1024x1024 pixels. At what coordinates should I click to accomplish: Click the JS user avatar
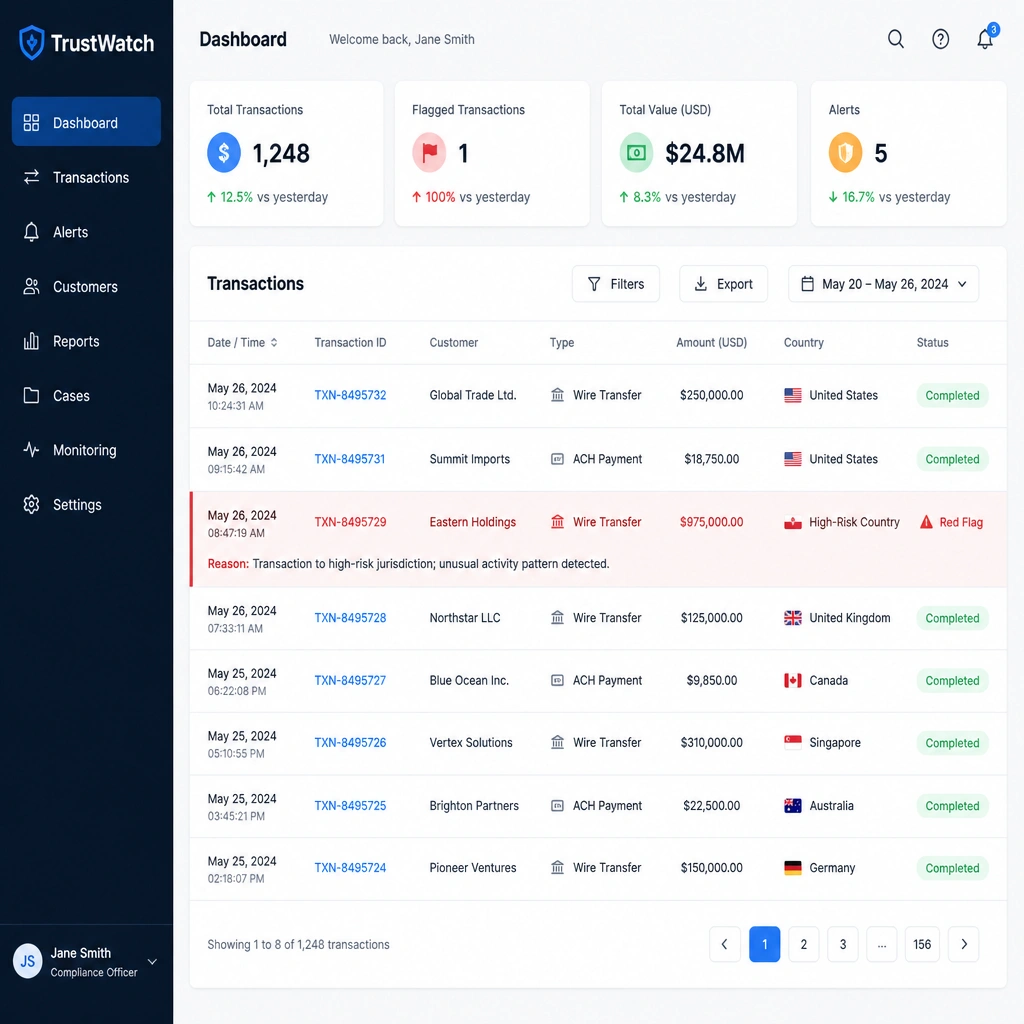coord(27,961)
